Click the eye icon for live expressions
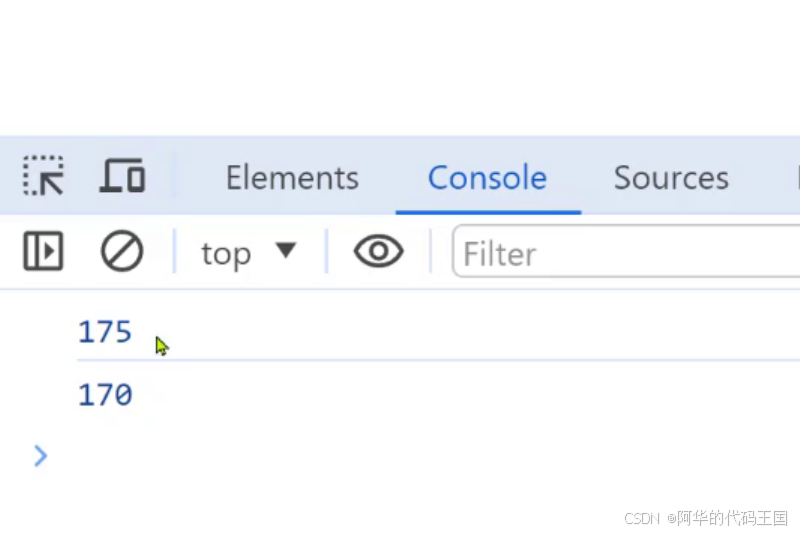Viewport: 800px width, 534px height. click(378, 252)
